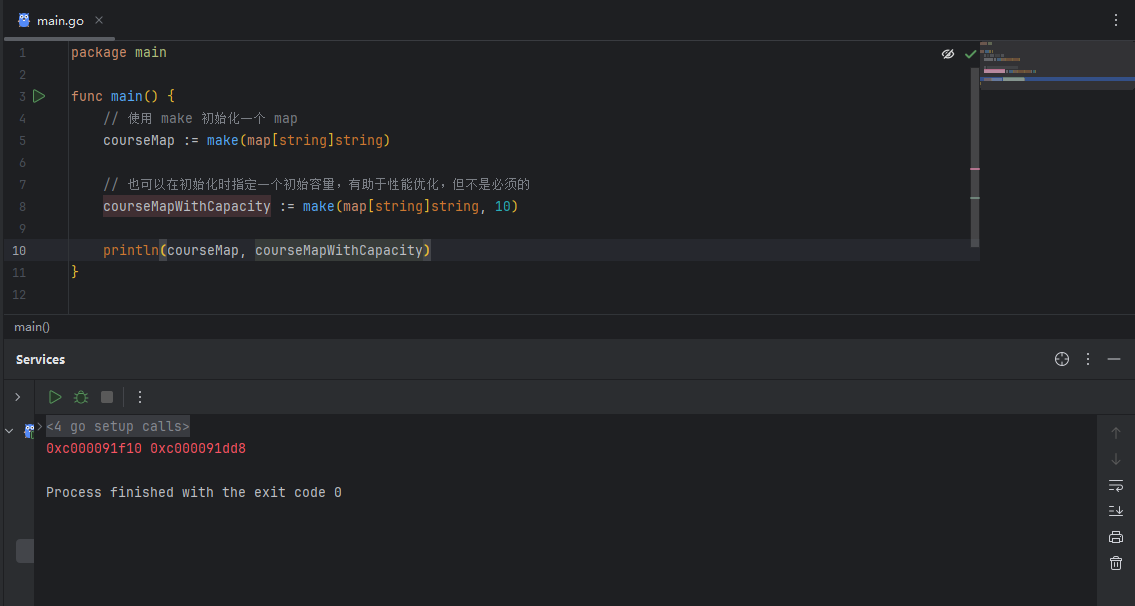Open more options in Services header
This screenshot has height=606, width=1135.
[x=1088, y=359]
